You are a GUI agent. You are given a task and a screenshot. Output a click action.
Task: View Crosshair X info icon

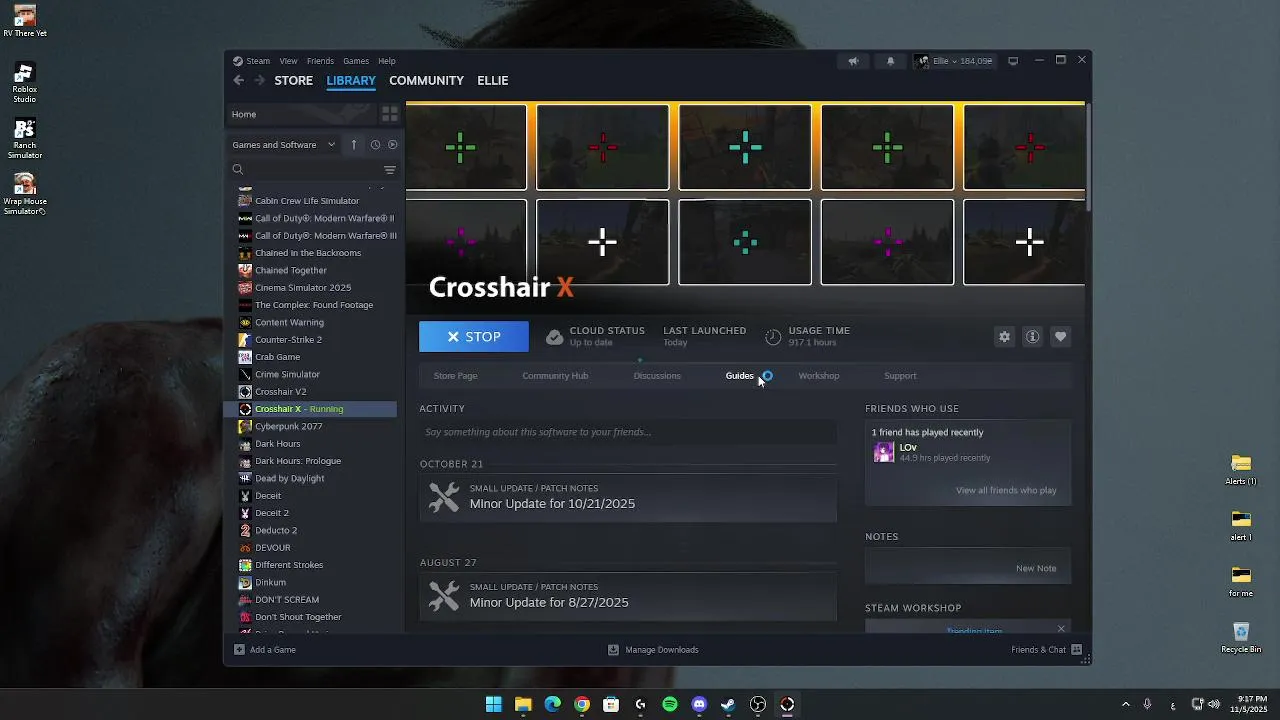tap(1033, 337)
